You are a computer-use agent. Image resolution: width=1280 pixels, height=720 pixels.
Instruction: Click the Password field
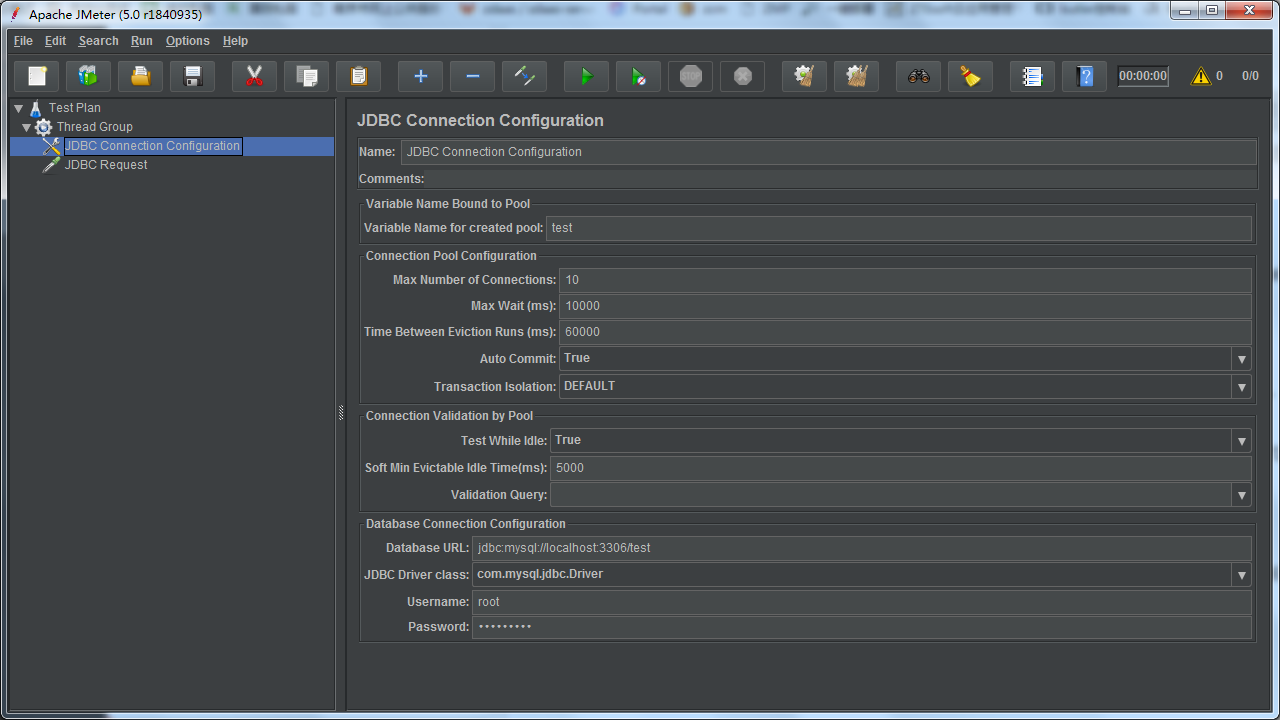[x=862, y=627]
